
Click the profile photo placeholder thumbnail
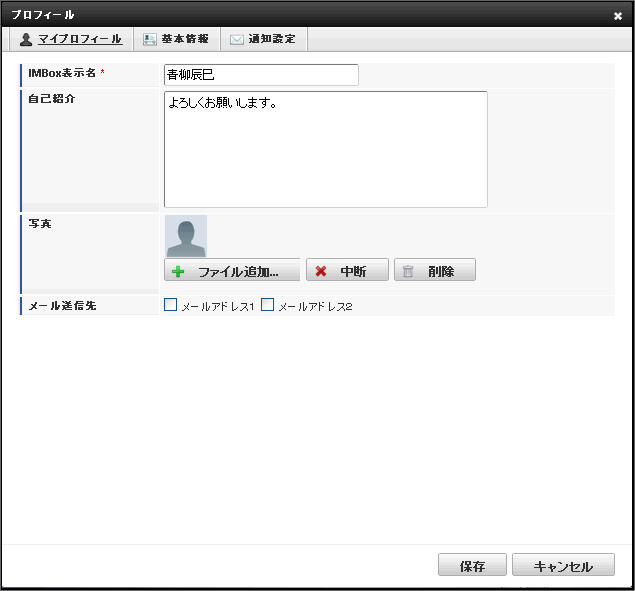point(186,236)
